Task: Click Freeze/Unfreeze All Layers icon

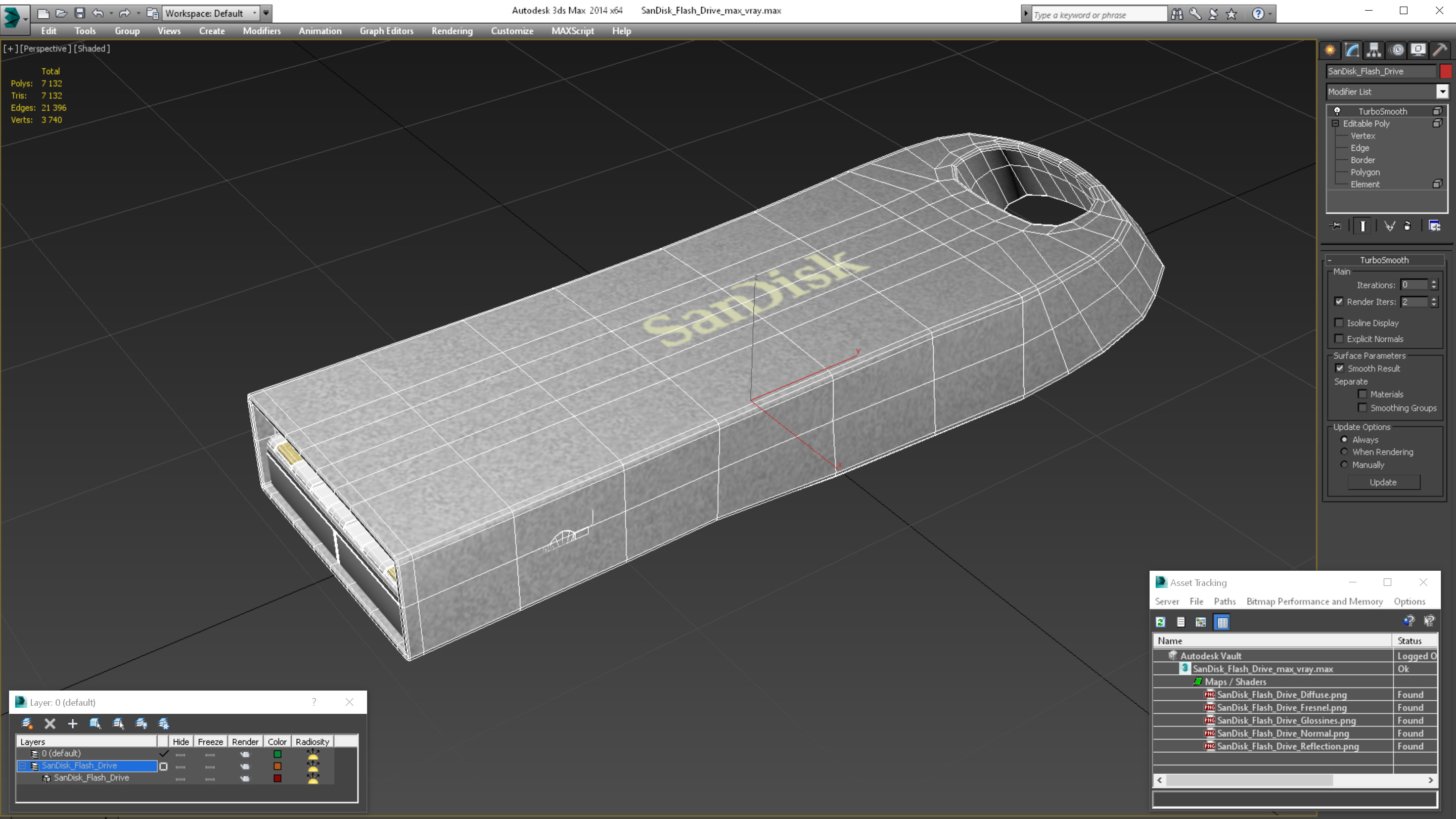Action: (x=163, y=723)
